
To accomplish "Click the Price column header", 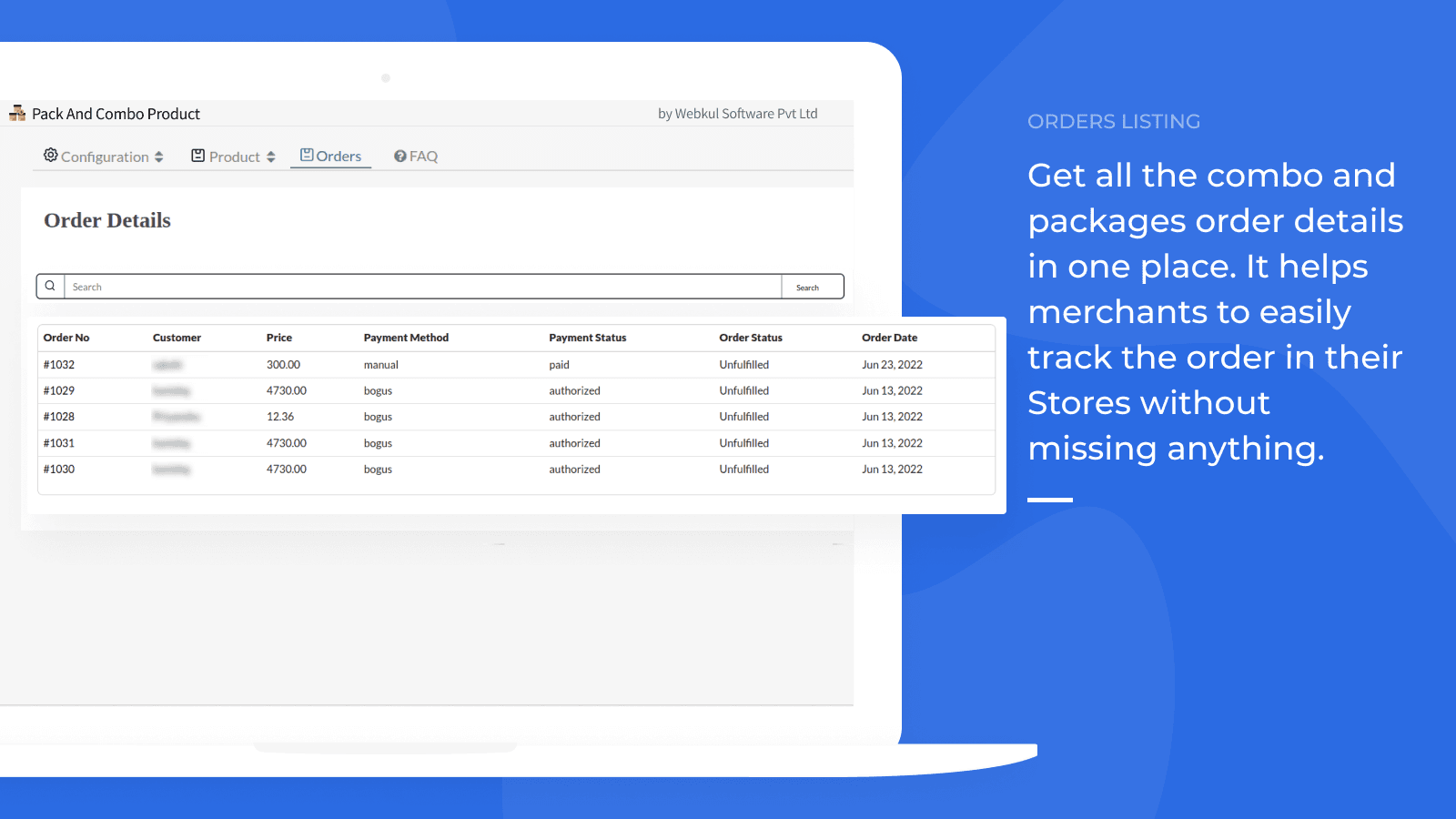I will [x=278, y=338].
